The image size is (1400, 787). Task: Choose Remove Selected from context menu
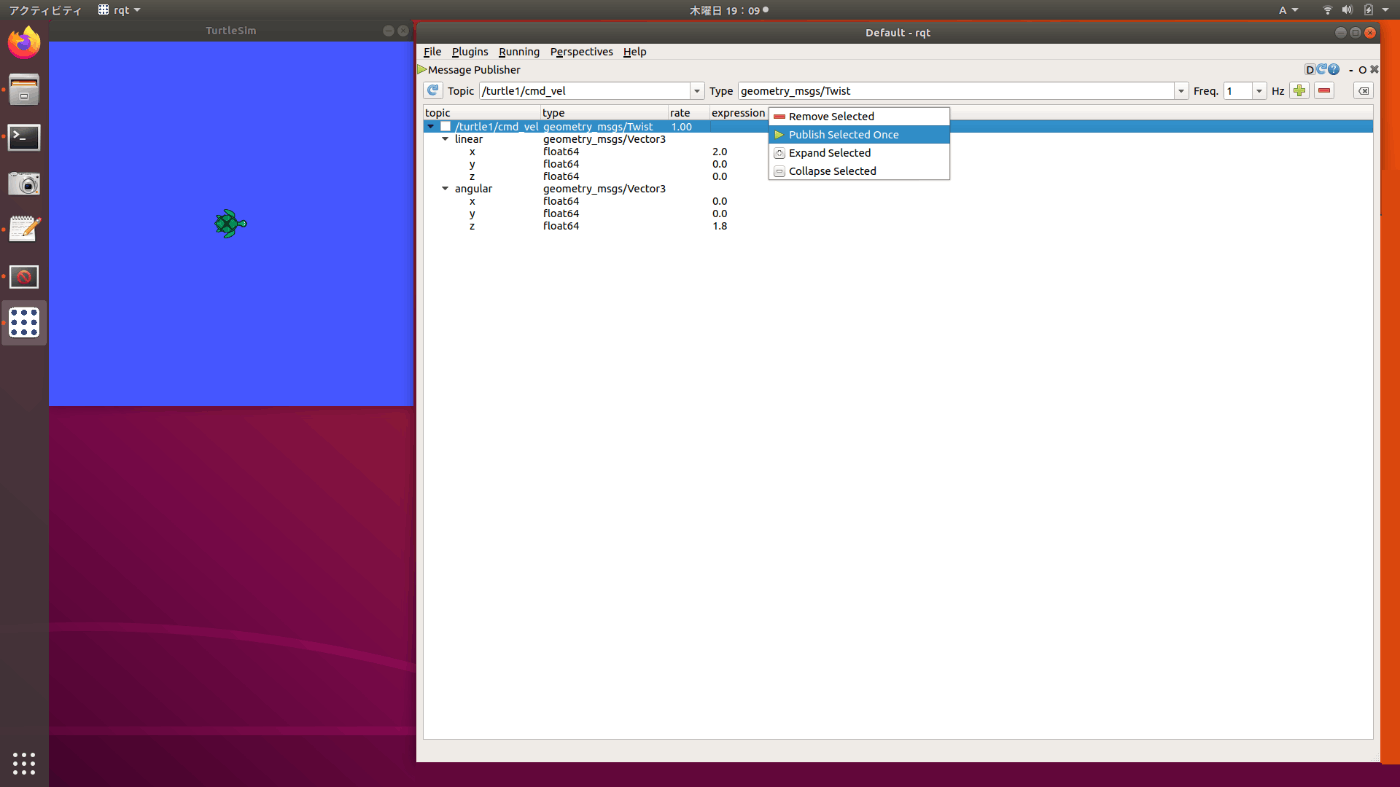tap(859, 116)
